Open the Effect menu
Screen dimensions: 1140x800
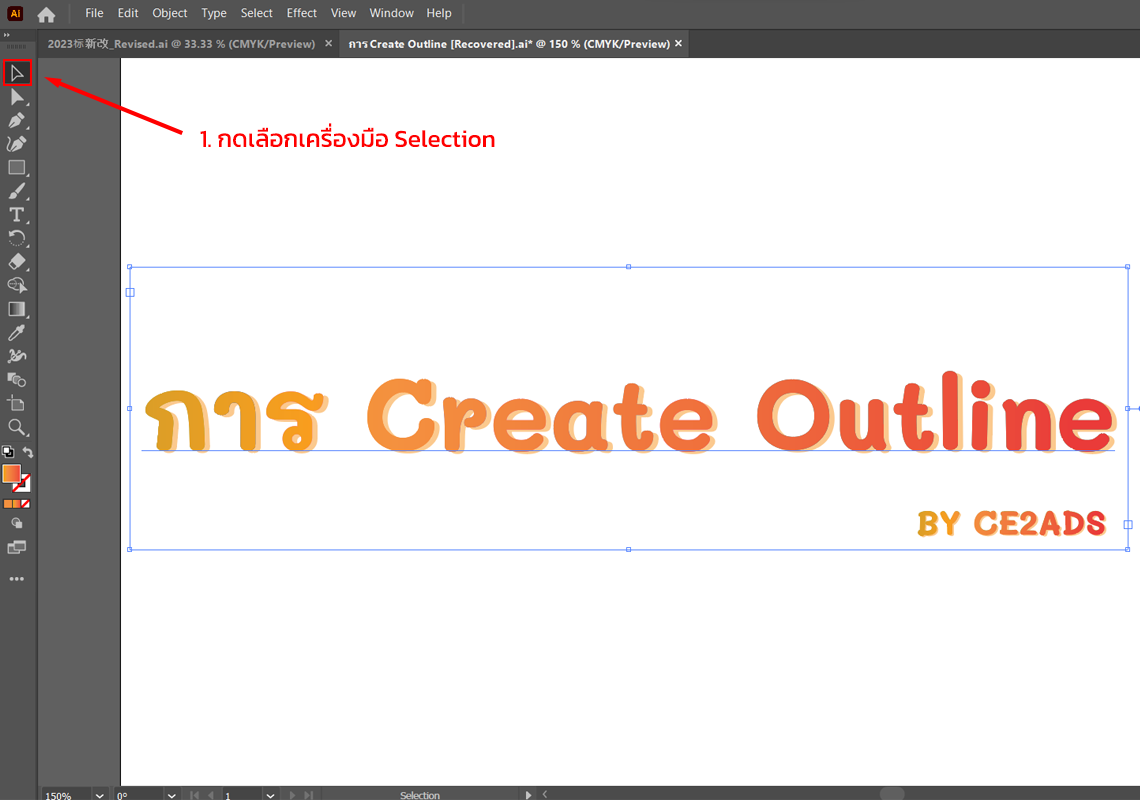coord(301,13)
